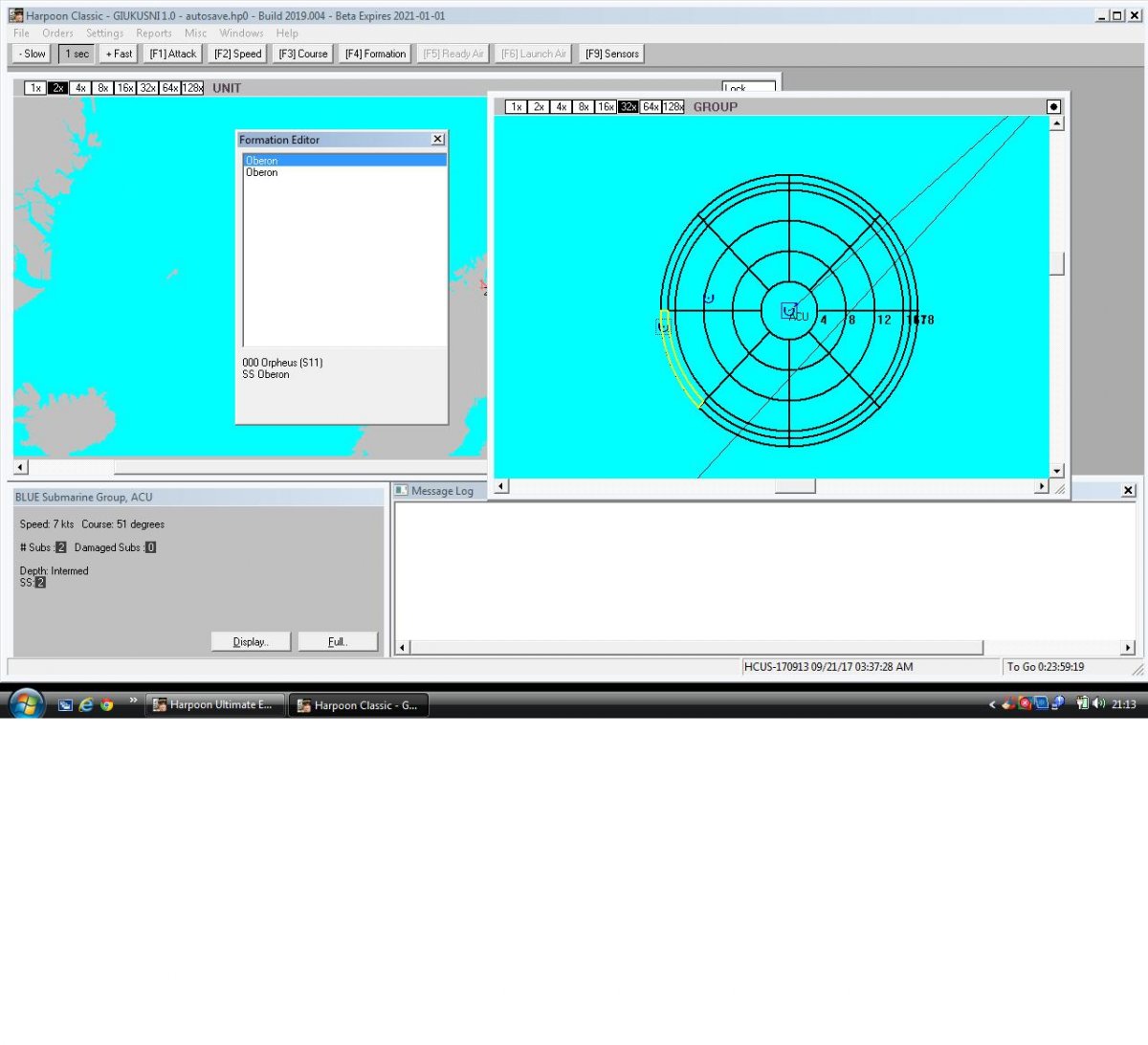Open the Reports menu

[x=154, y=33]
